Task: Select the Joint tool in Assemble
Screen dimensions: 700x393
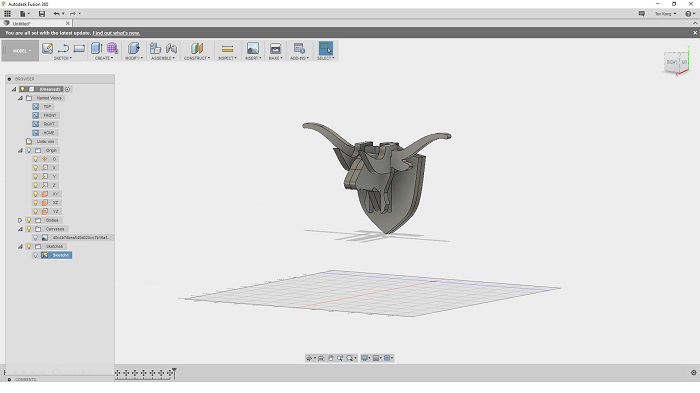Action: pyautogui.click(x=171, y=48)
